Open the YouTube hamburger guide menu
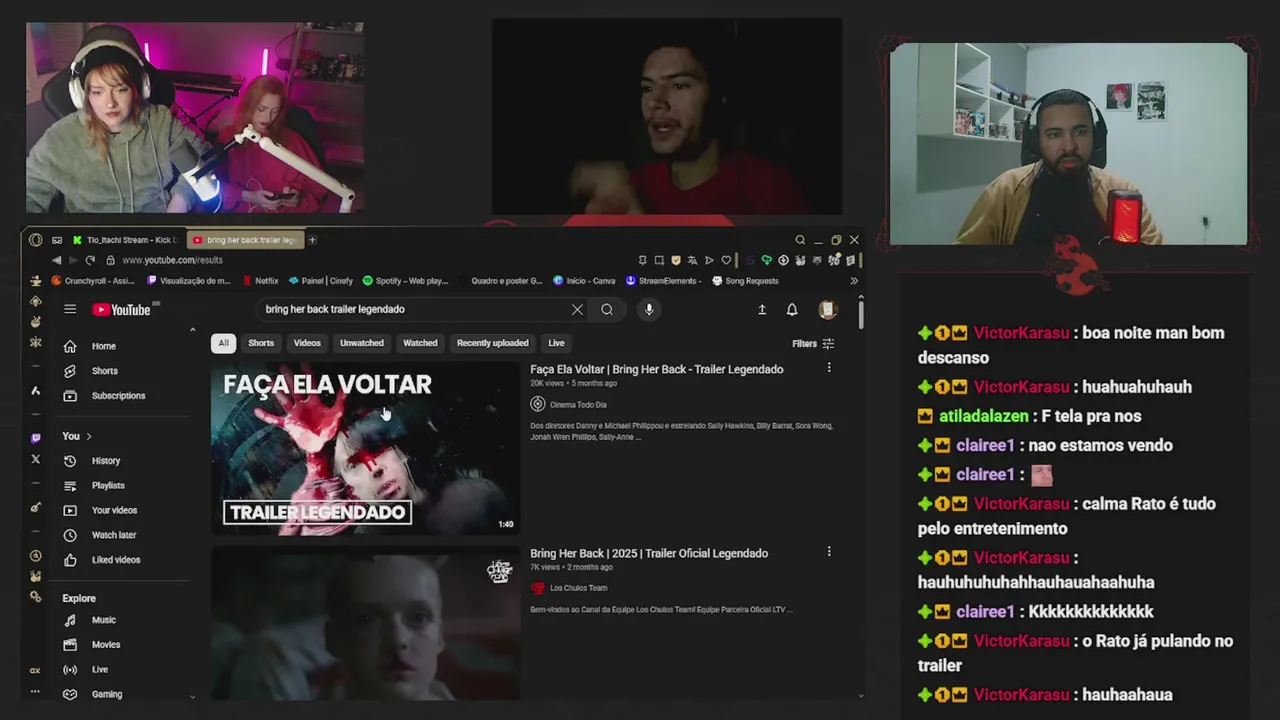1280x720 pixels. (70, 309)
